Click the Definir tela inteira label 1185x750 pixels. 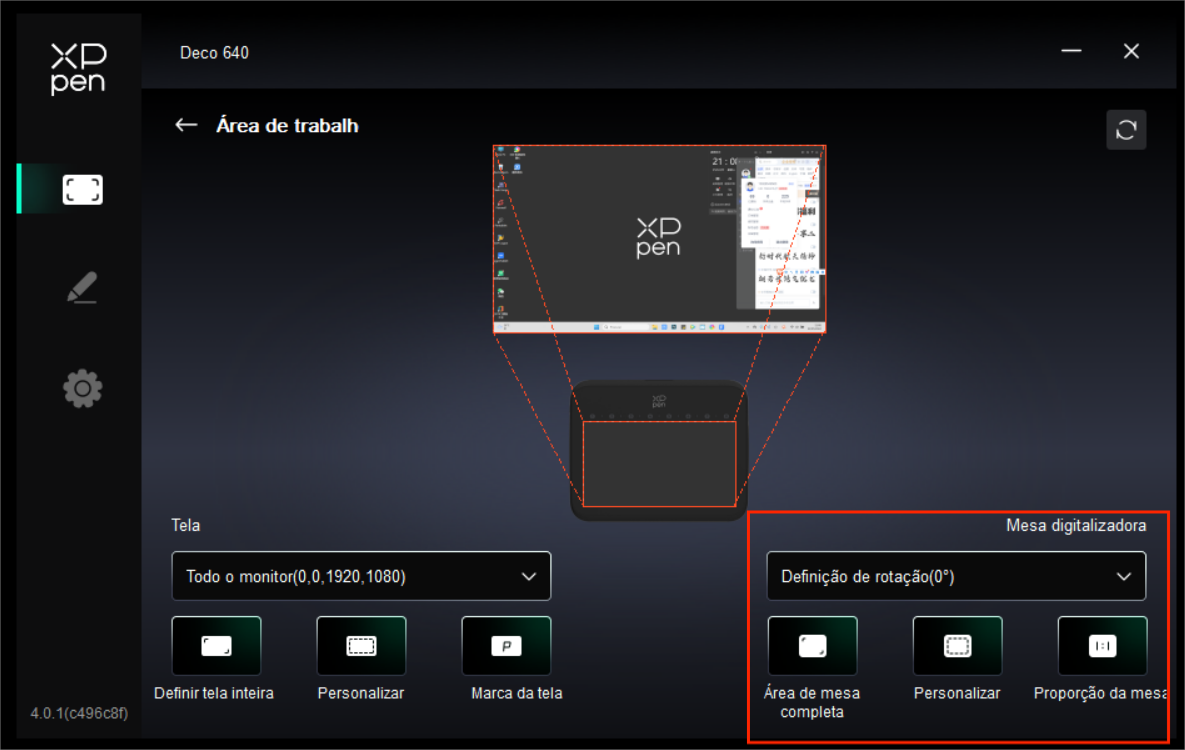click(214, 693)
